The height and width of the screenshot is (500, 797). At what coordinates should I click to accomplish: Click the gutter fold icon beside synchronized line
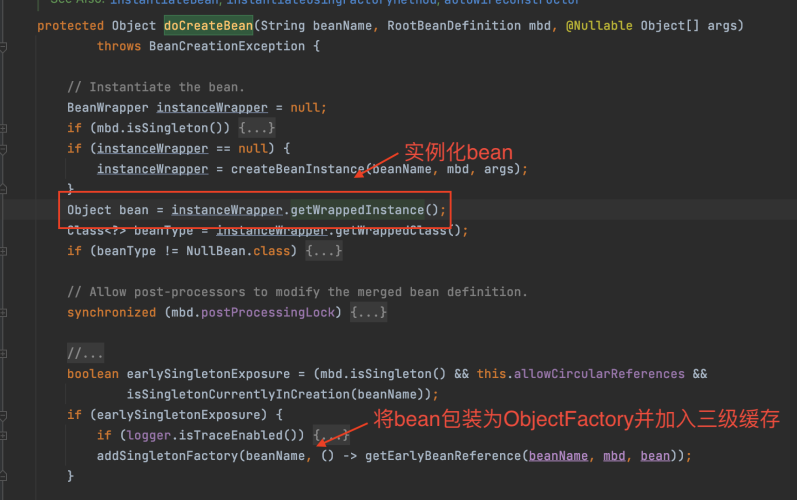point(4,312)
